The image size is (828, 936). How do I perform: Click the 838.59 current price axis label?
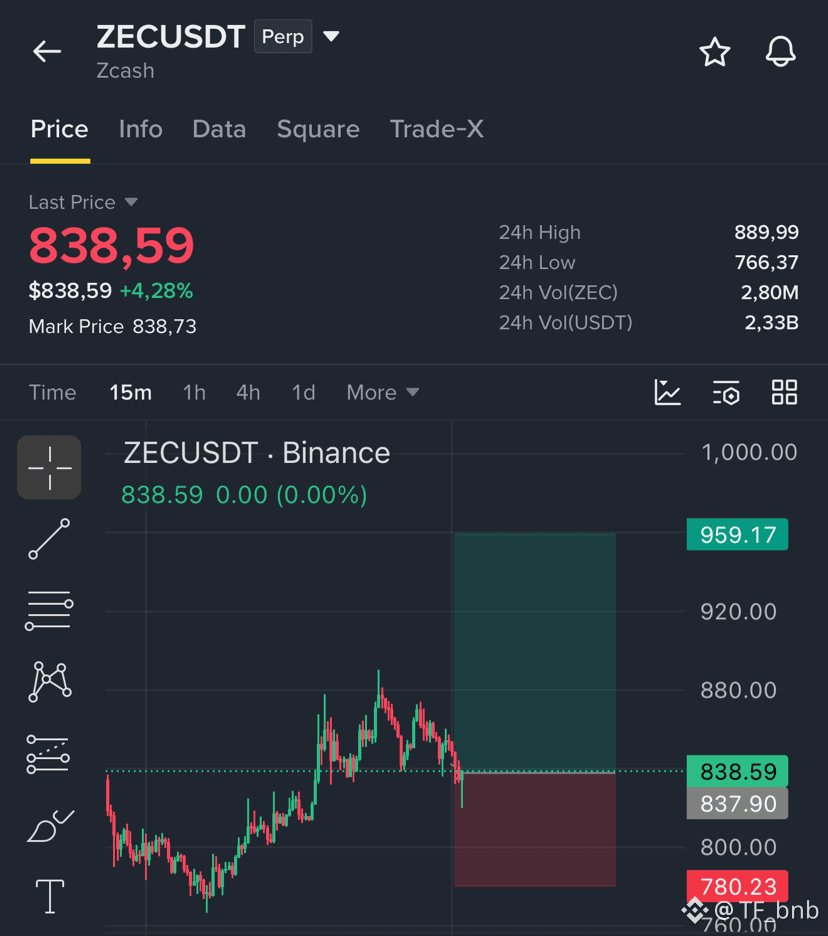[x=737, y=771]
